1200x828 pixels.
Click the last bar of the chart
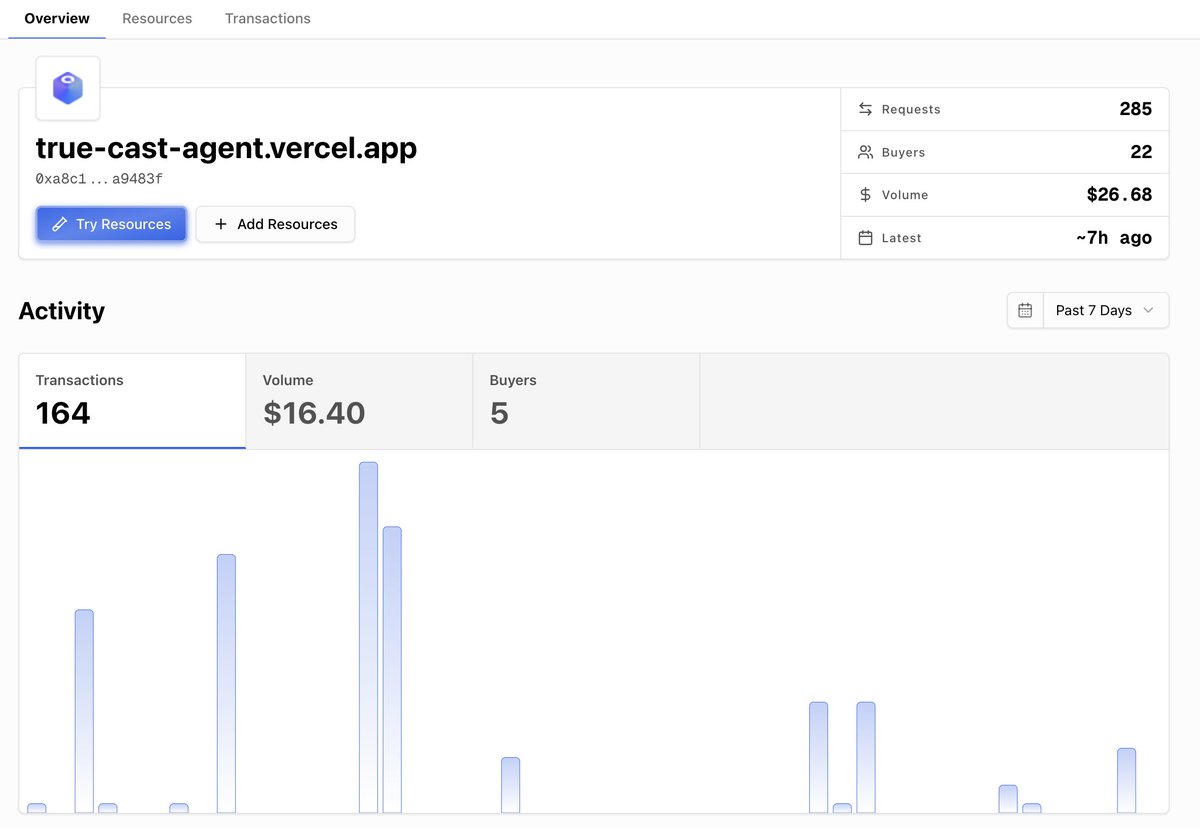(1127, 780)
